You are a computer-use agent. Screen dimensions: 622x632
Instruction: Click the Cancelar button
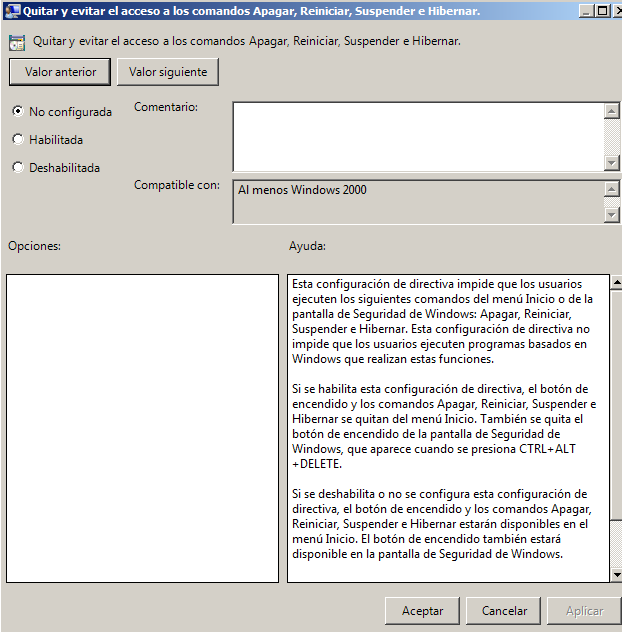point(504,610)
